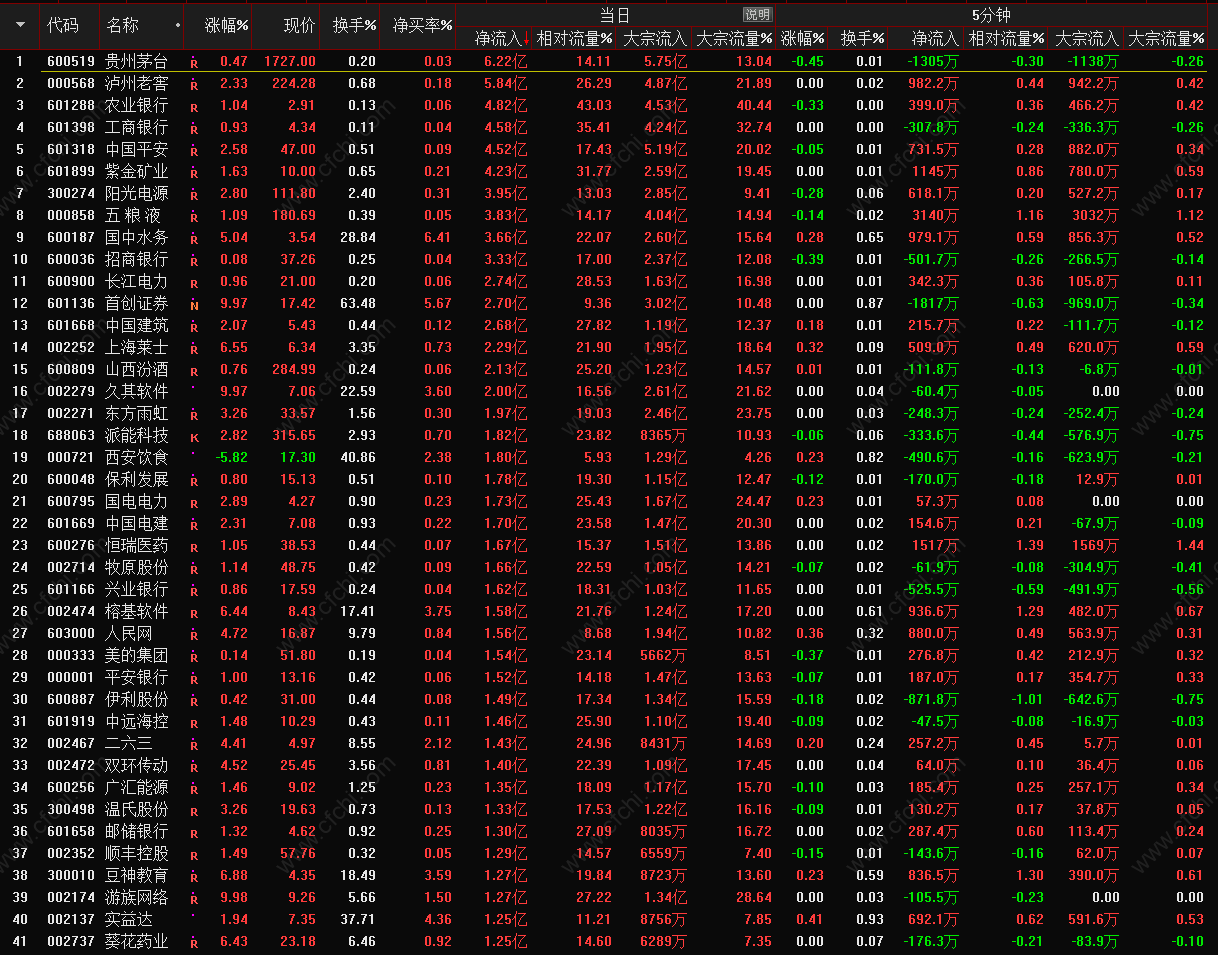Select the 温氏股份 stock name
Screen dimensions: 1218x955
(x=137, y=809)
